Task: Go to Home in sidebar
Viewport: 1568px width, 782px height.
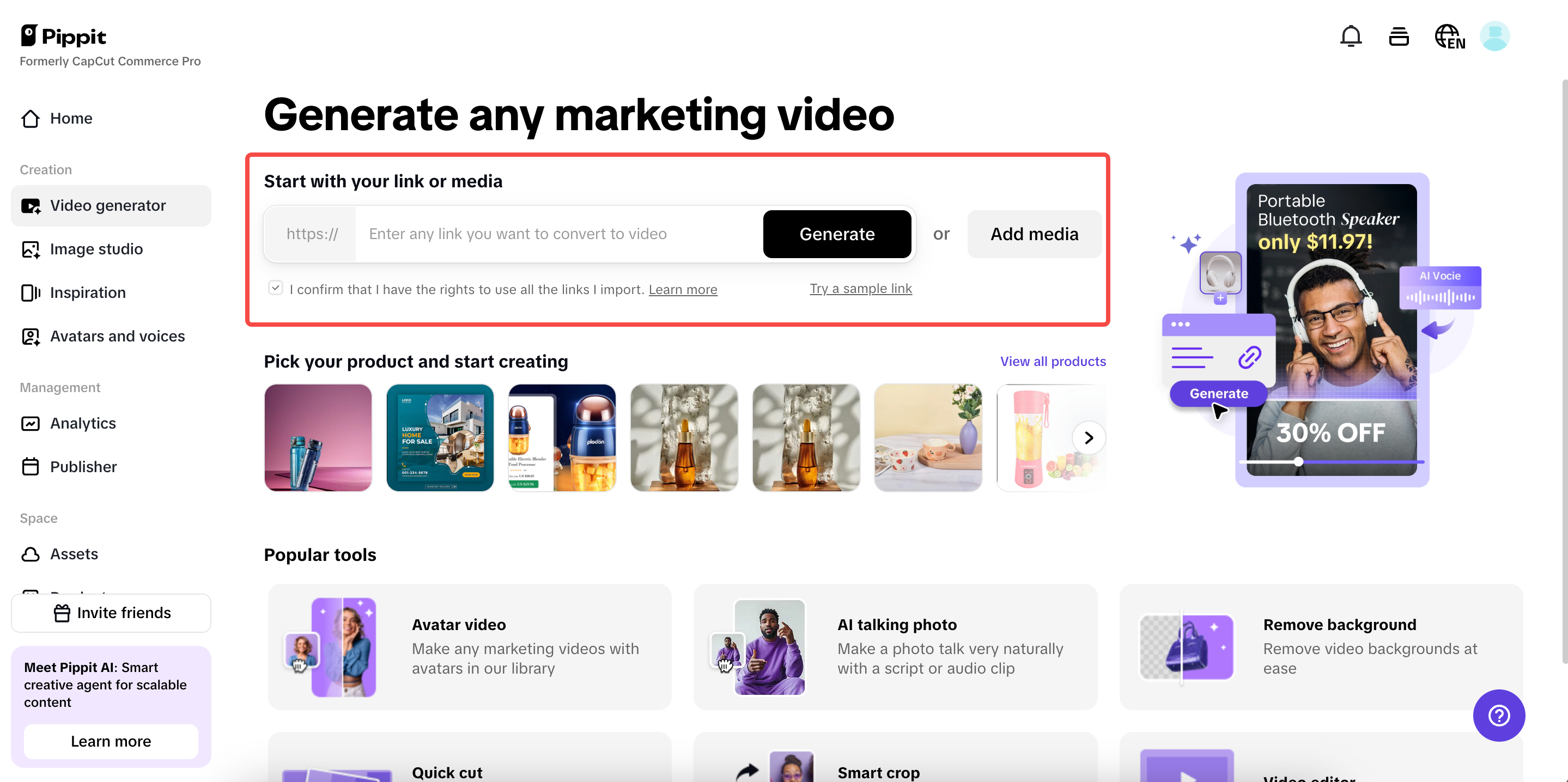Action: (x=111, y=118)
